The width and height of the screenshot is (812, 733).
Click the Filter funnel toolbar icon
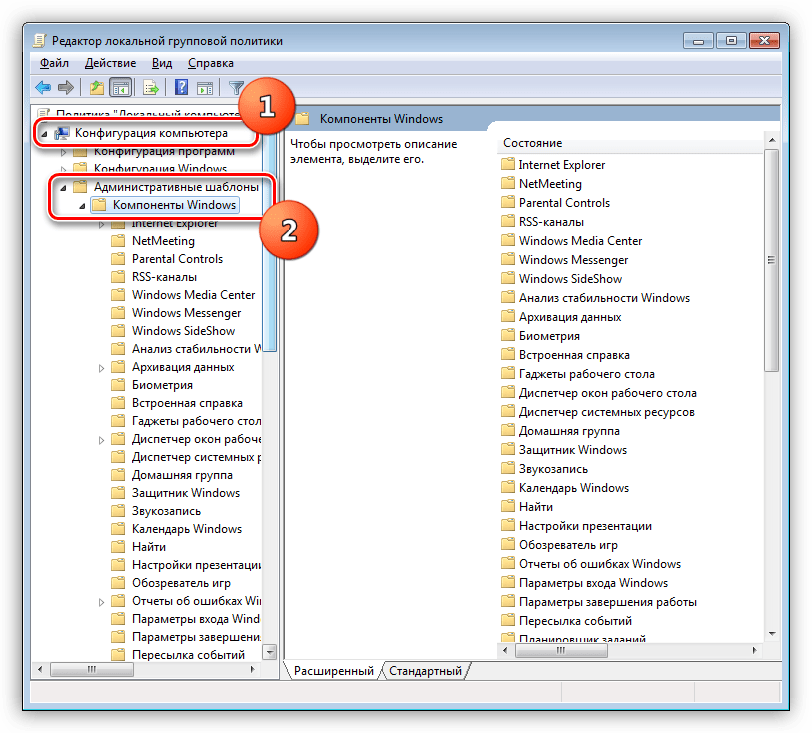(236, 87)
